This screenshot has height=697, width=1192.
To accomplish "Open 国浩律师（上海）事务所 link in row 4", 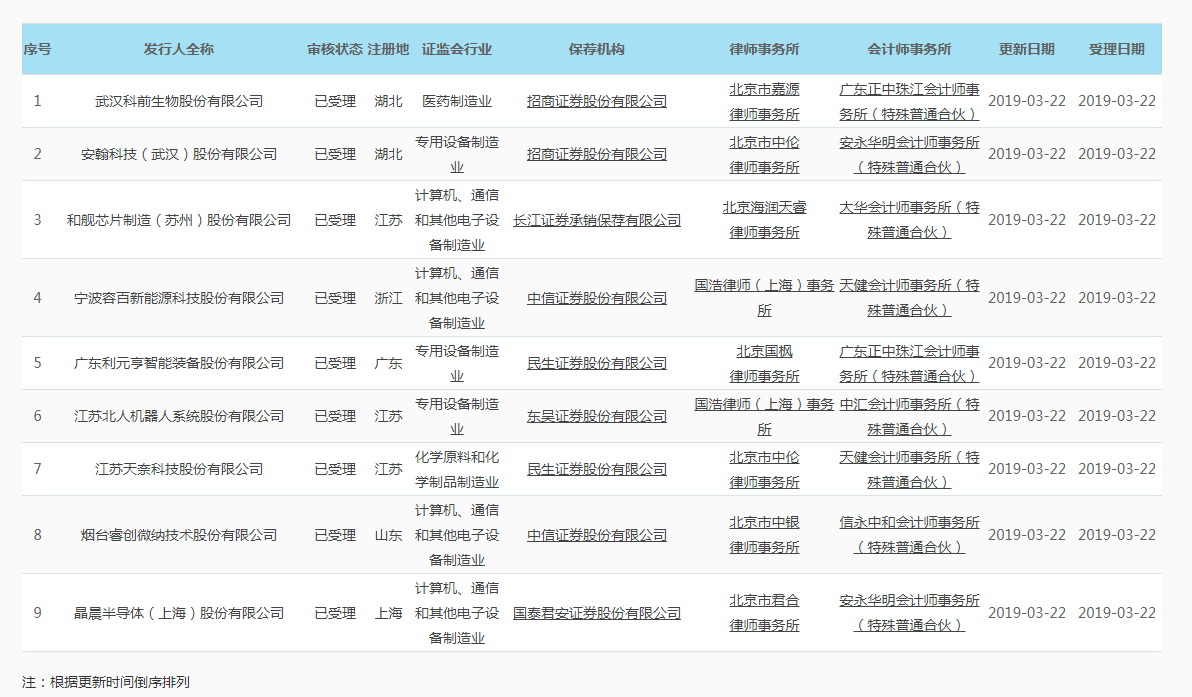I will pyautogui.click(x=764, y=298).
